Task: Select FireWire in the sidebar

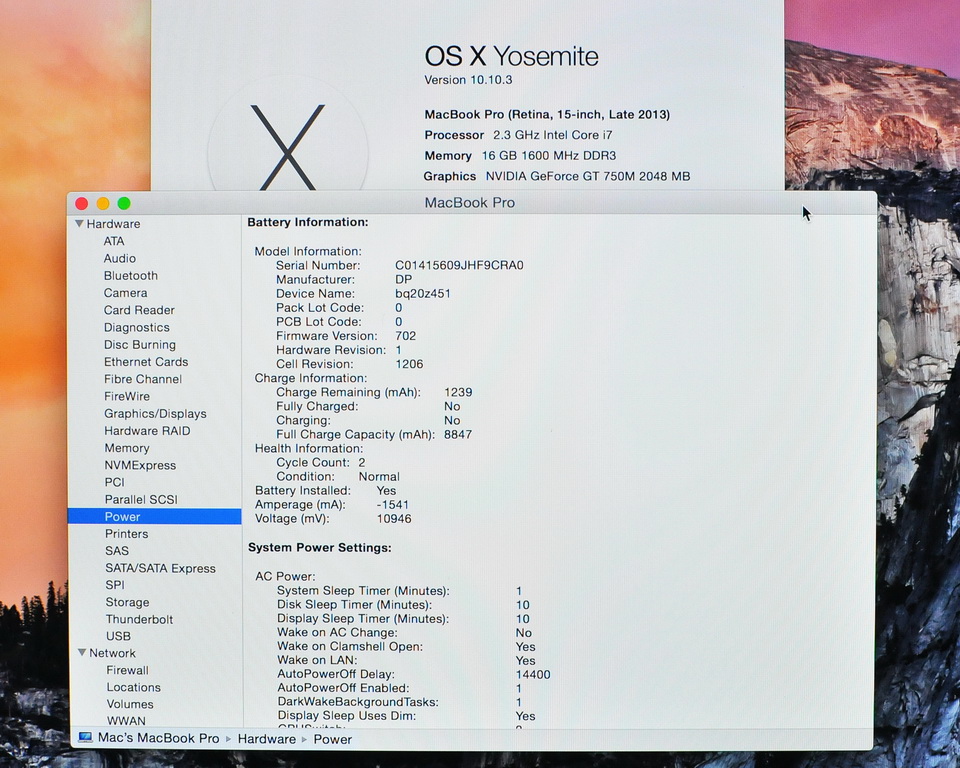Action: coord(127,396)
